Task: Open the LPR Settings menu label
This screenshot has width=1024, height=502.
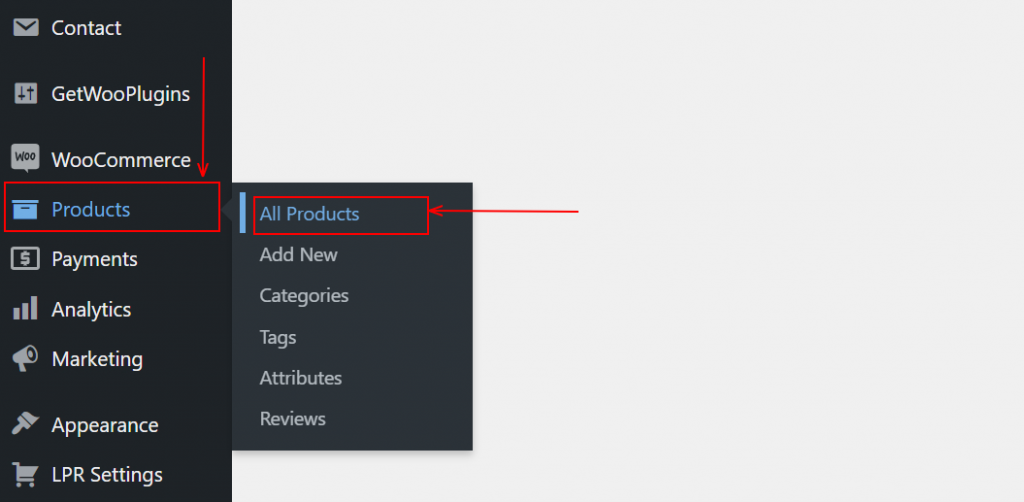Action: [107, 475]
